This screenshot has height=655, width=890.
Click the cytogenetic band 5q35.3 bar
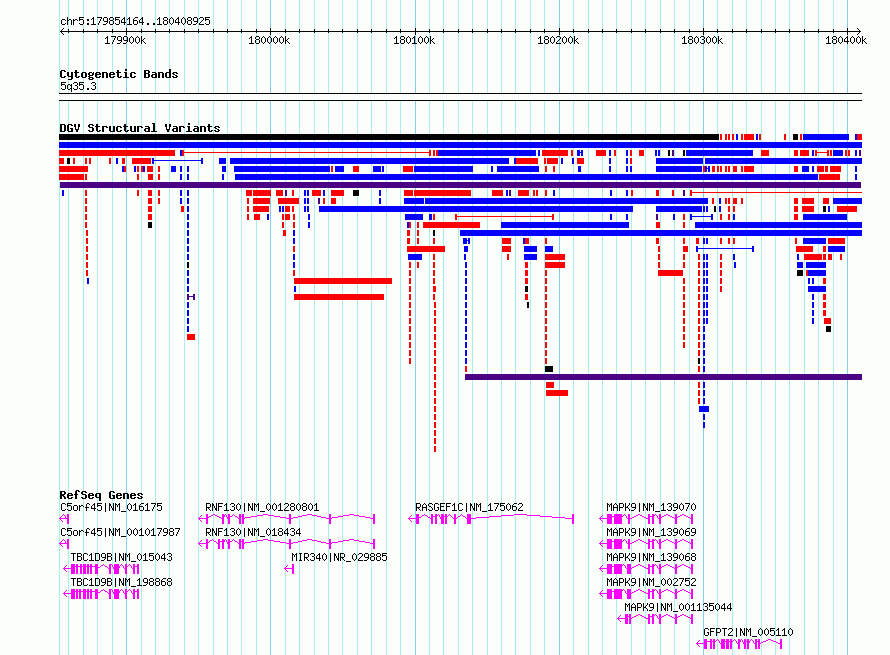tap(460, 97)
